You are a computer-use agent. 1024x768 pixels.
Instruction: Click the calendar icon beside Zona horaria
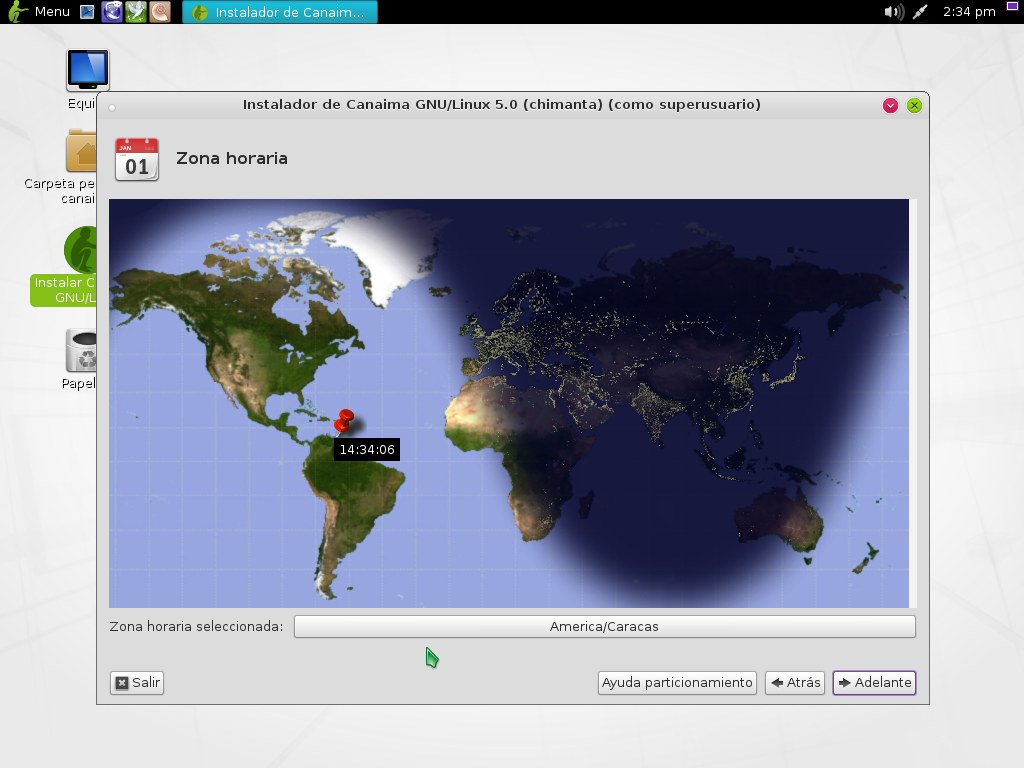coord(136,160)
